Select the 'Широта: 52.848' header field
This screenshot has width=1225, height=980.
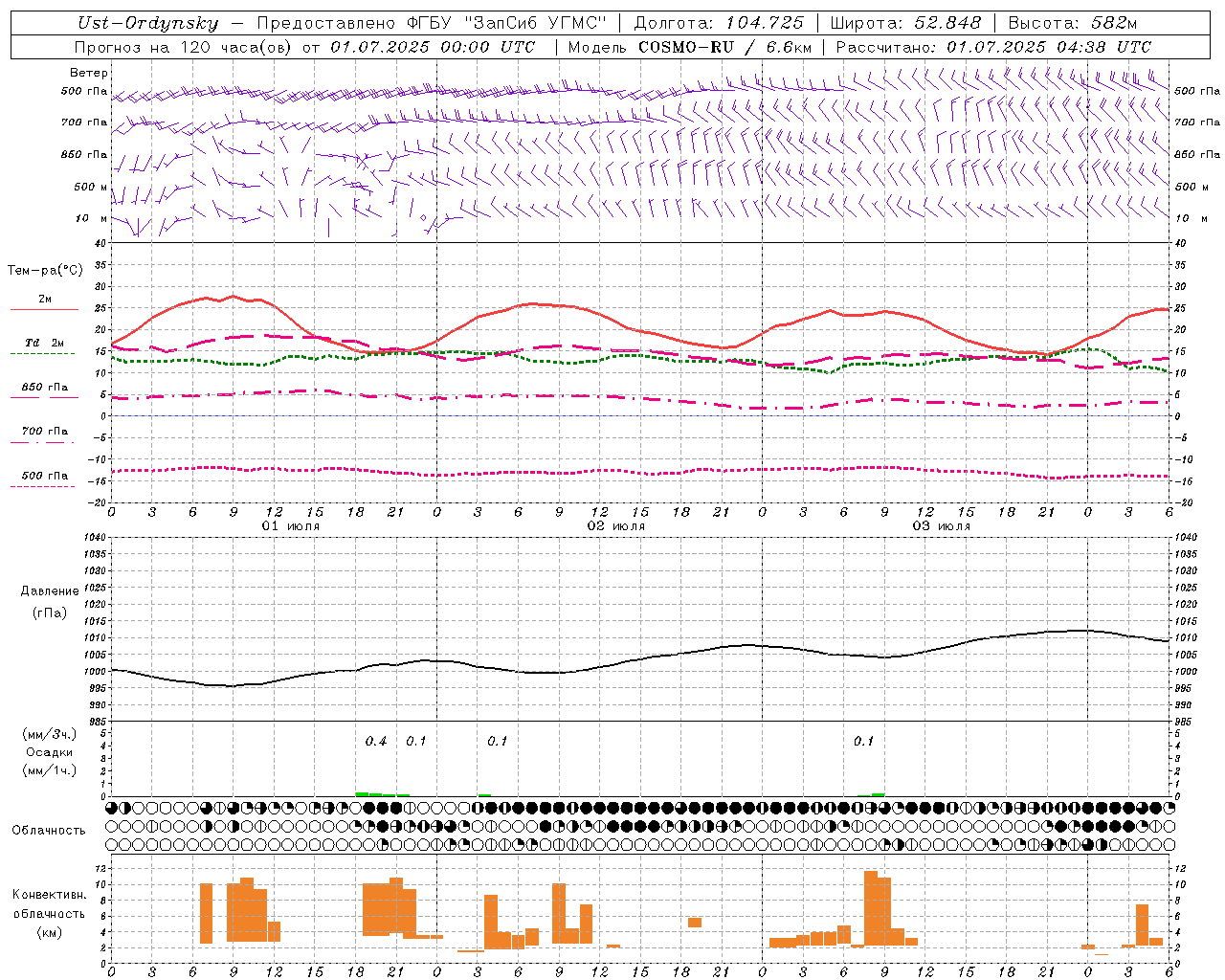905,23
